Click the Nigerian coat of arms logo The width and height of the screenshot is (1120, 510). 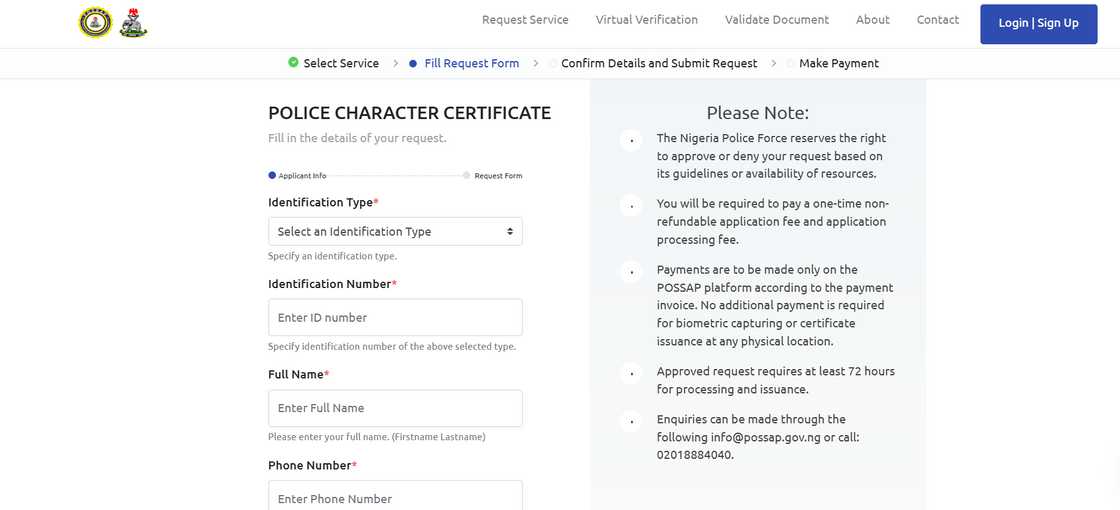click(x=133, y=23)
